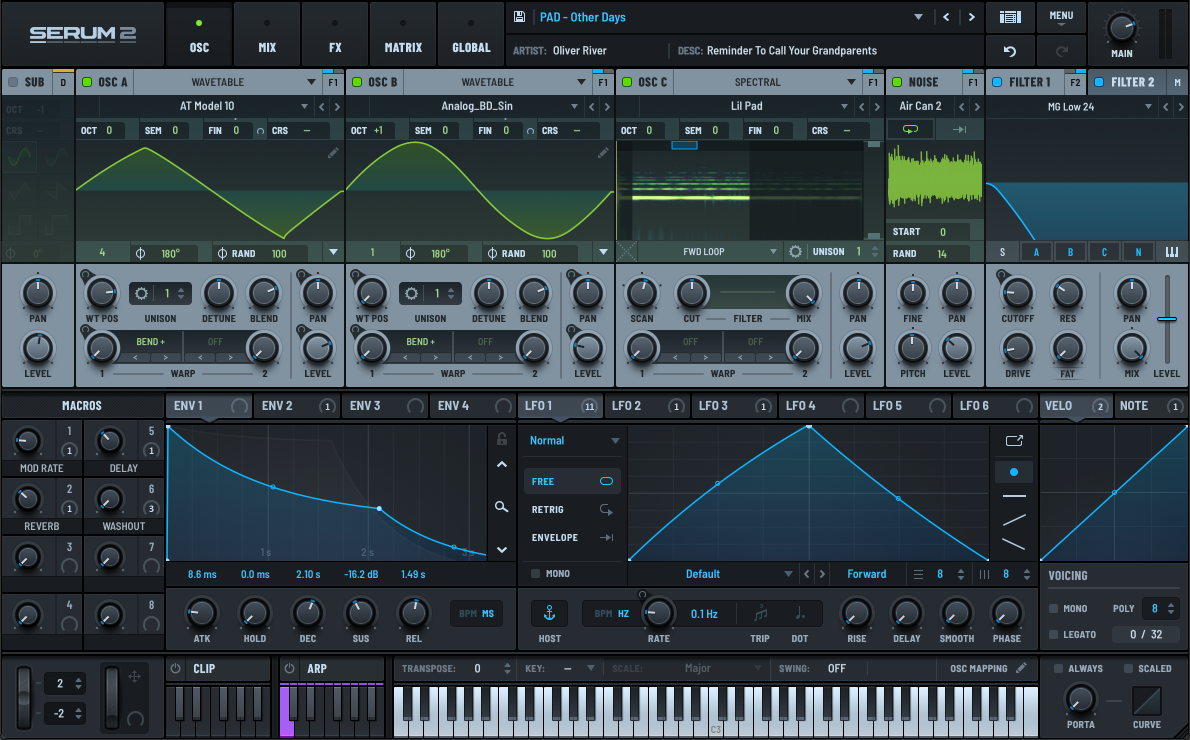1190x740 pixels.
Task: Click the magnifier zoom icon in envelope
Action: coord(502,507)
